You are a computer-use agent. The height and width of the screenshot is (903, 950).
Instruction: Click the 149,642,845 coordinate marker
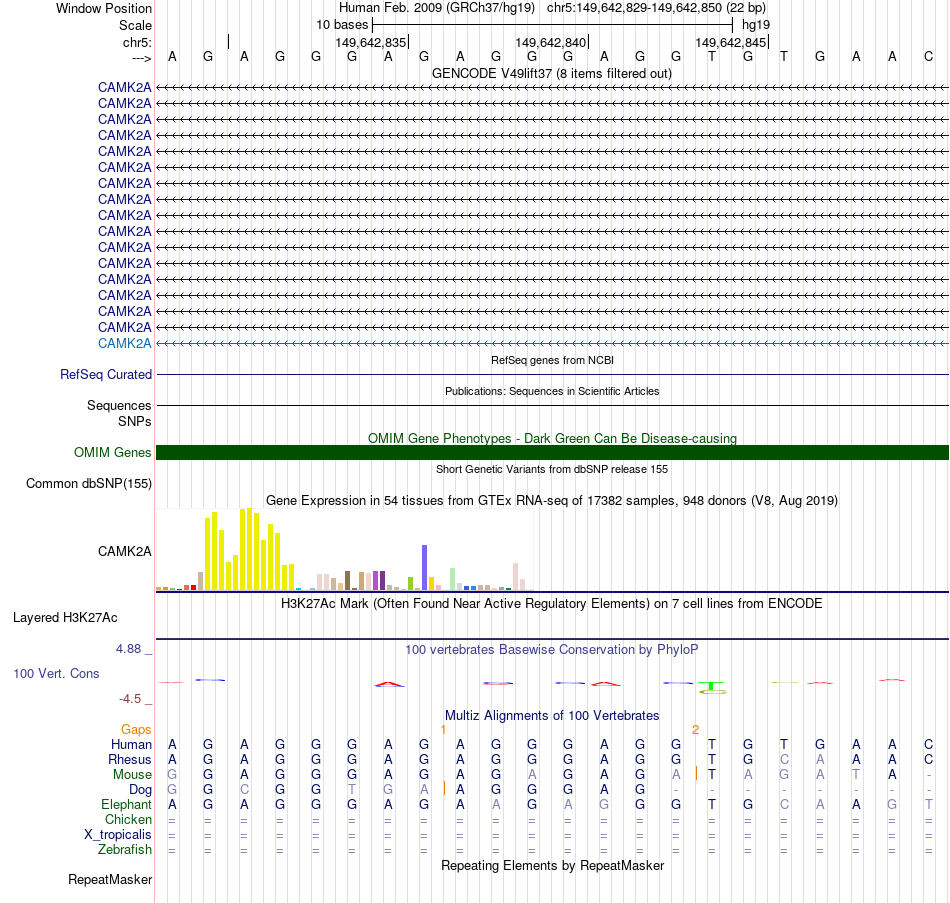pyautogui.click(x=731, y=42)
